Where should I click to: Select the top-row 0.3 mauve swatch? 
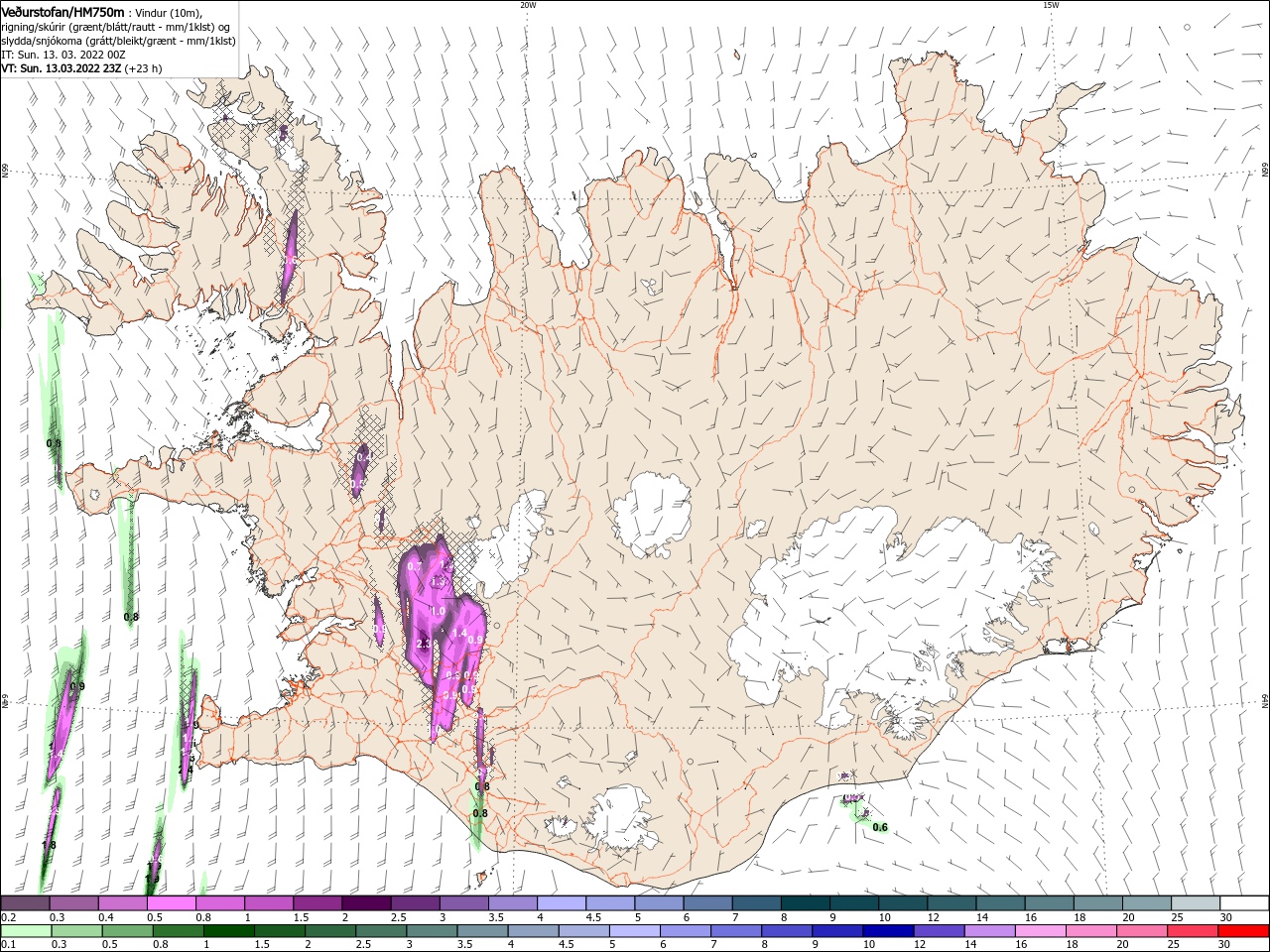73,903
